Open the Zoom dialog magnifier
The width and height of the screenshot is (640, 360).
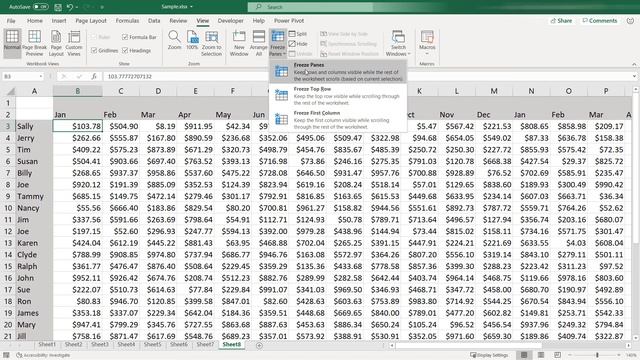[174, 40]
